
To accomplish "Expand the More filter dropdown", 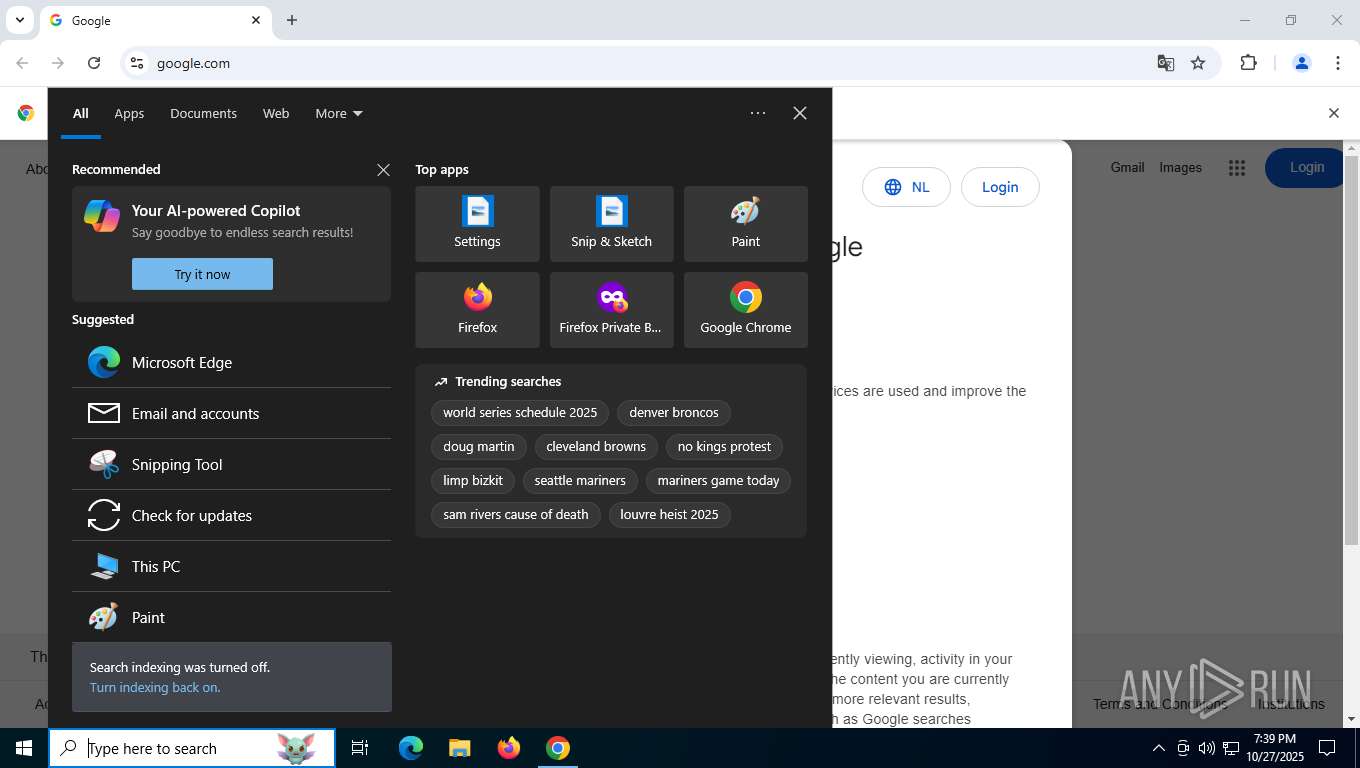I will (339, 113).
